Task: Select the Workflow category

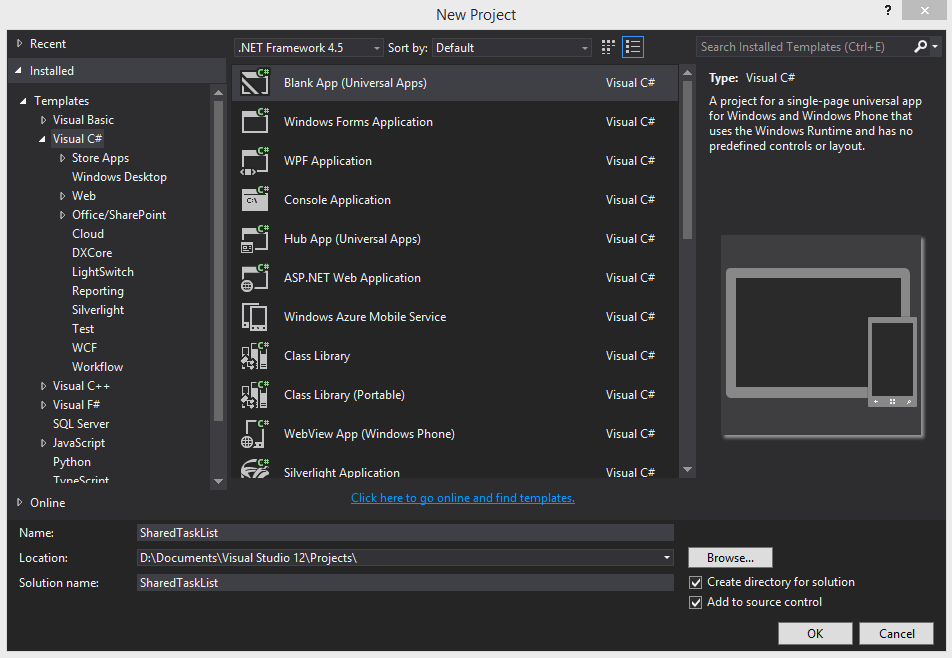Action: [97, 367]
